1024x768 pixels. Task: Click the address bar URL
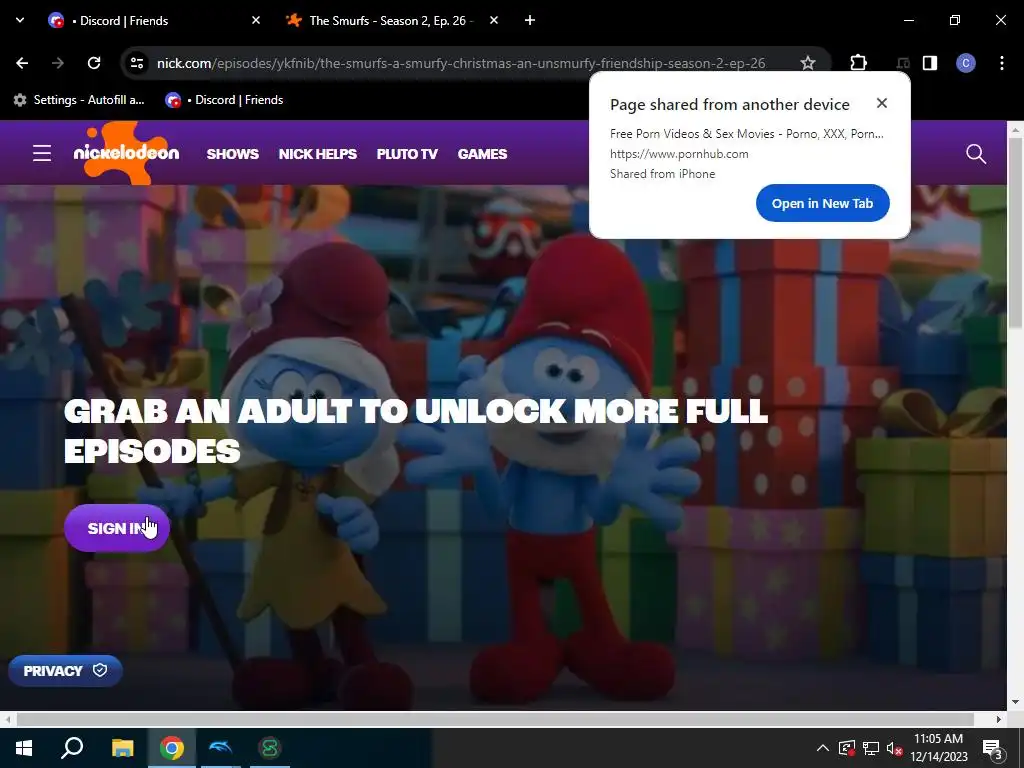(x=461, y=63)
